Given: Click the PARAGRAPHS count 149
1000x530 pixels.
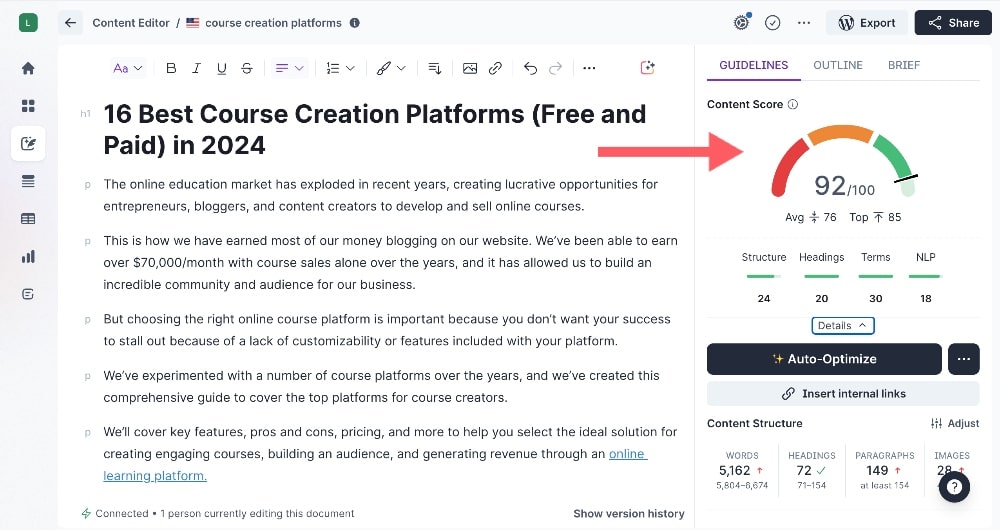Looking at the screenshot, I should click(x=877, y=471).
